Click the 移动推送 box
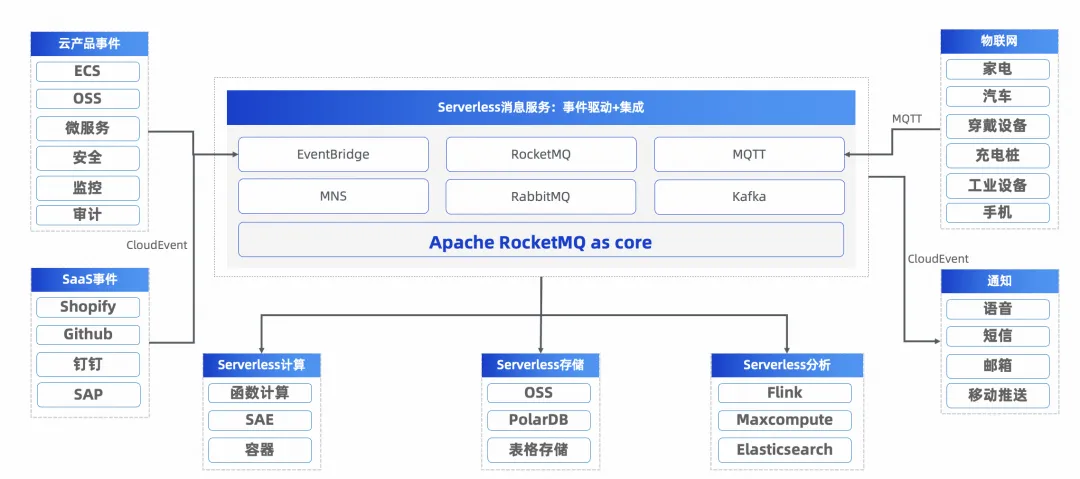1080x479 pixels. (x=997, y=395)
